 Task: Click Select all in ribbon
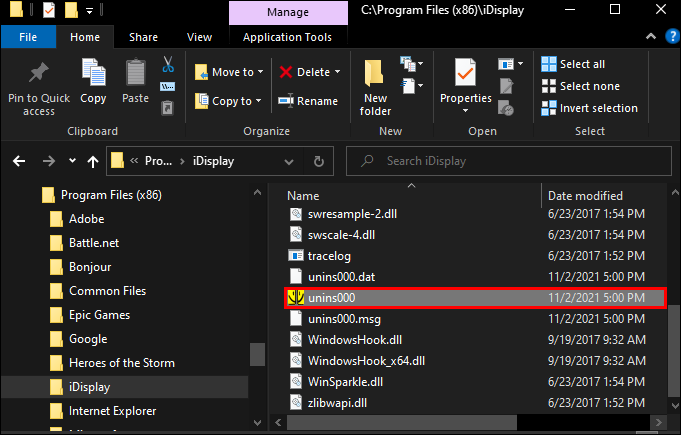click(573, 64)
